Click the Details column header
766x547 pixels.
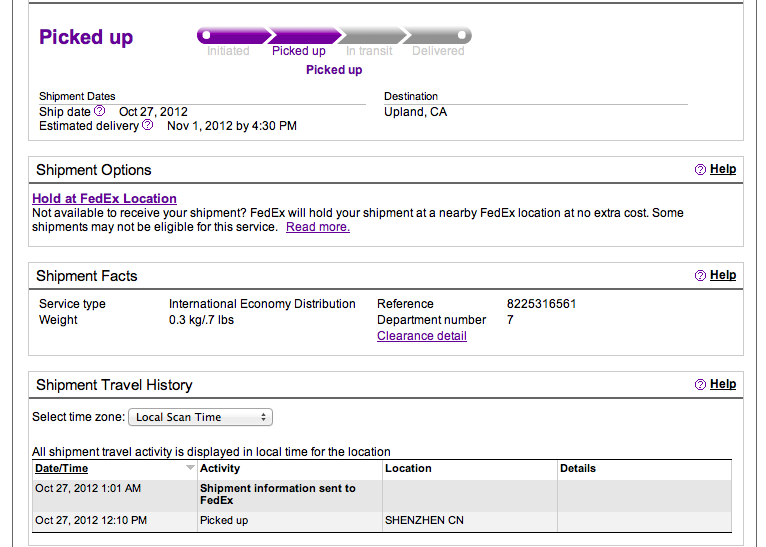click(578, 468)
